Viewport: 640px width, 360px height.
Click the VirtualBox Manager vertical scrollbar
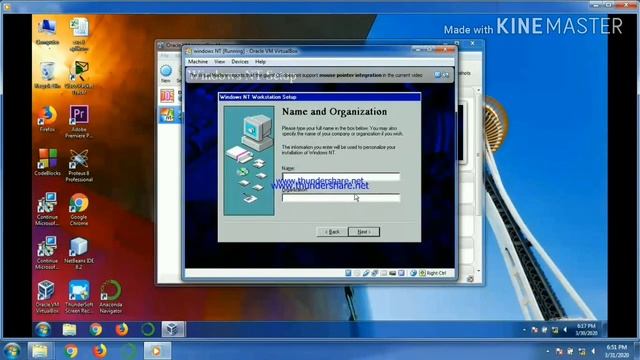[478, 180]
